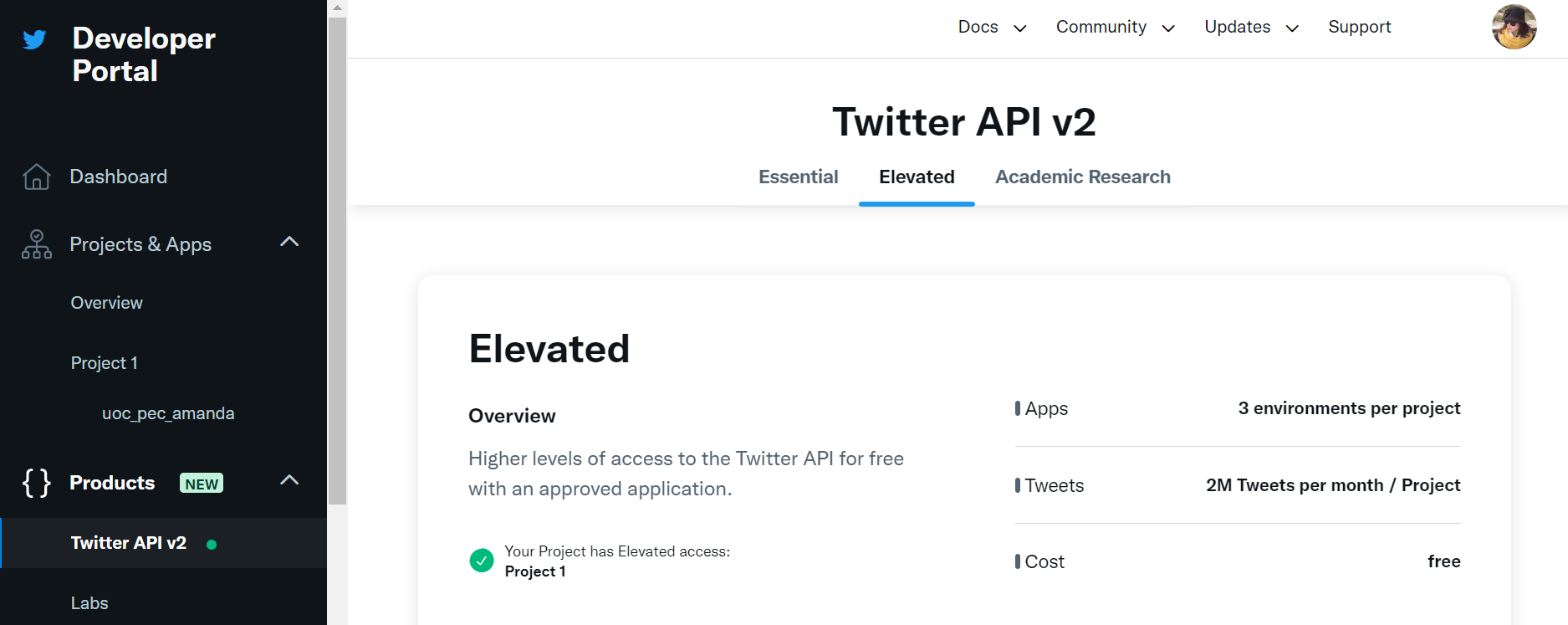The height and width of the screenshot is (625, 1568).
Task: Click the Products curly braces icon
Action: tap(36, 483)
